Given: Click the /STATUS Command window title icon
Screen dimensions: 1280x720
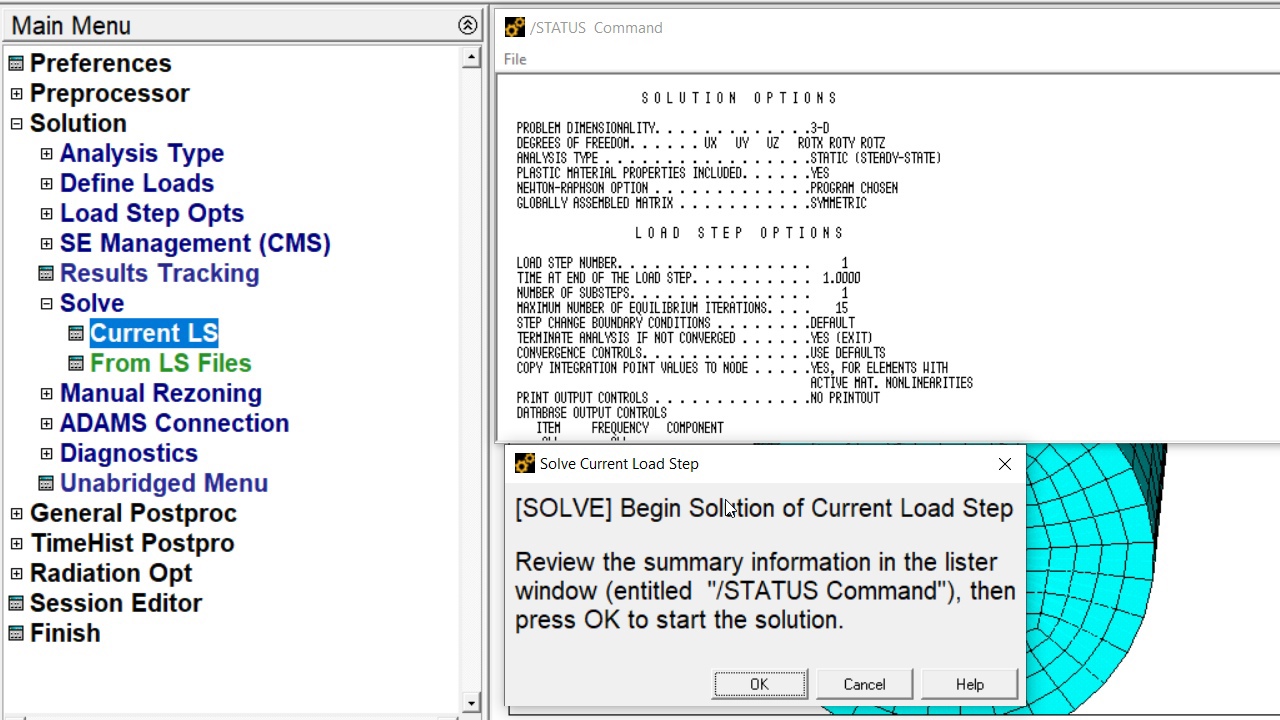Looking at the screenshot, I should 514,27.
